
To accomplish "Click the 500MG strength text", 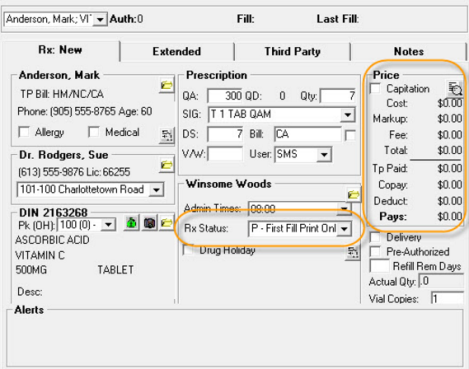I will pyautogui.click(x=31, y=270).
